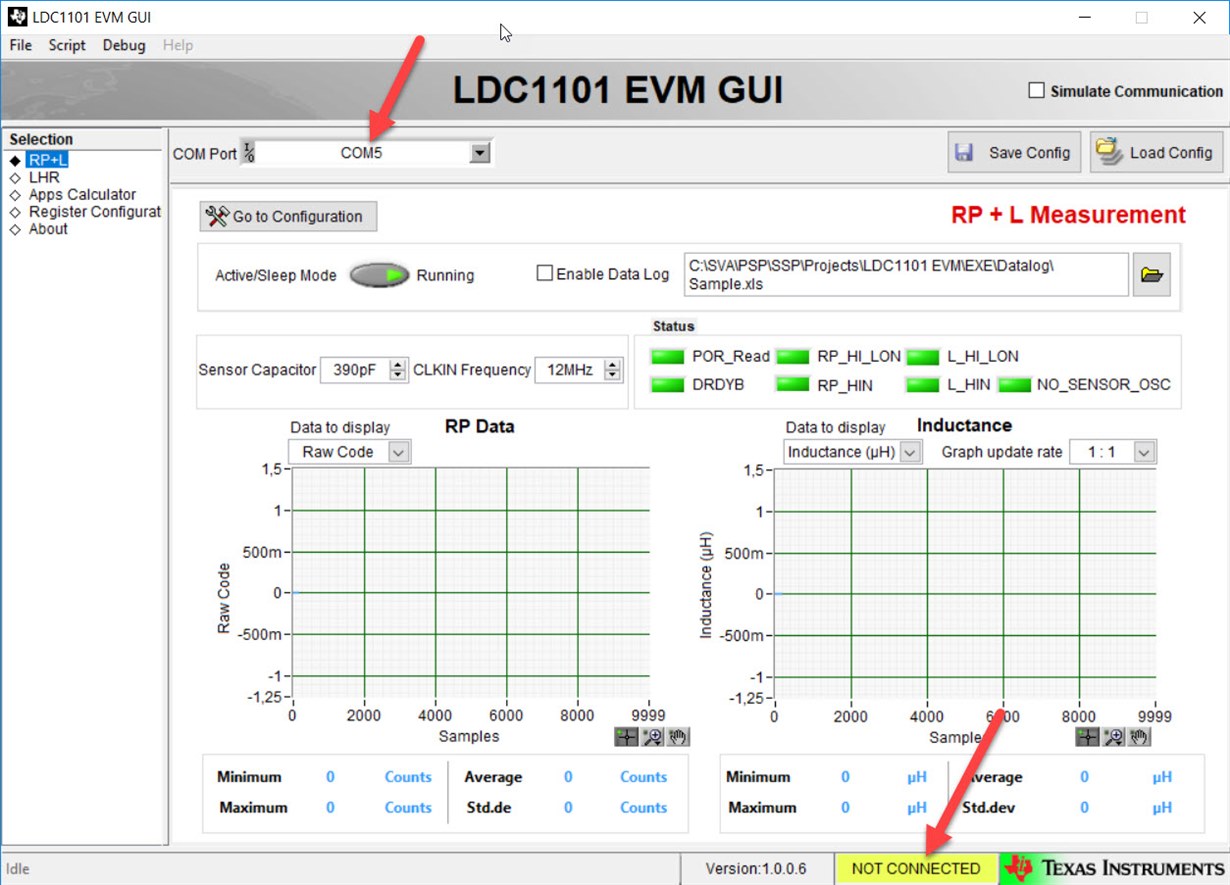Select pan hand tool under RP Data graph
1230x885 pixels.
679,737
